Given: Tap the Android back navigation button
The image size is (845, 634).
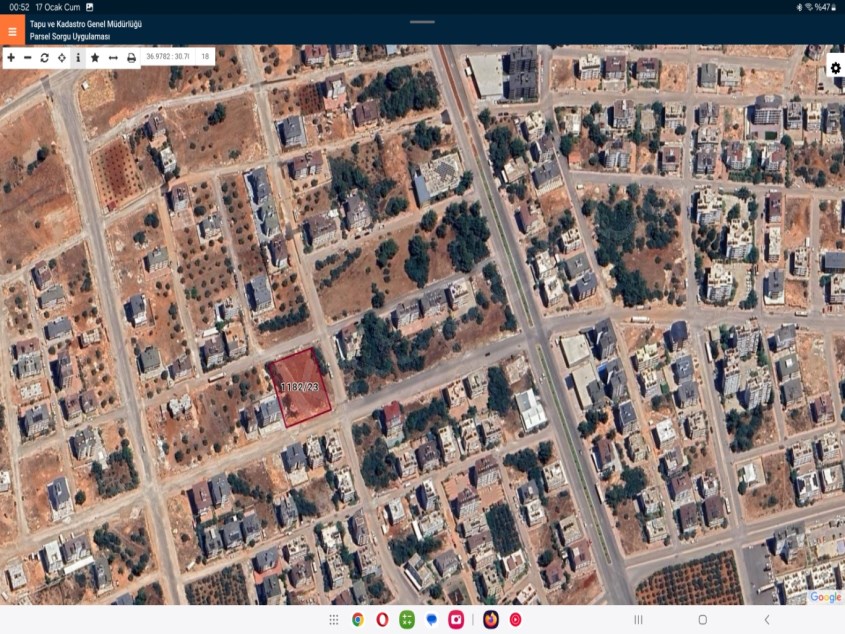Looking at the screenshot, I should (x=767, y=620).
